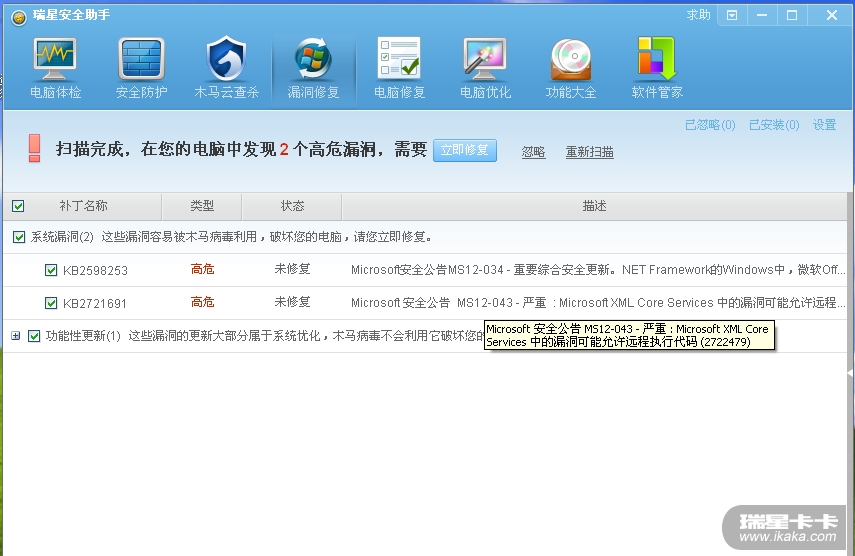Click the MS12-043 description in KB2721691 row
This screenshot has height=556, width=855.
(598, 303)
